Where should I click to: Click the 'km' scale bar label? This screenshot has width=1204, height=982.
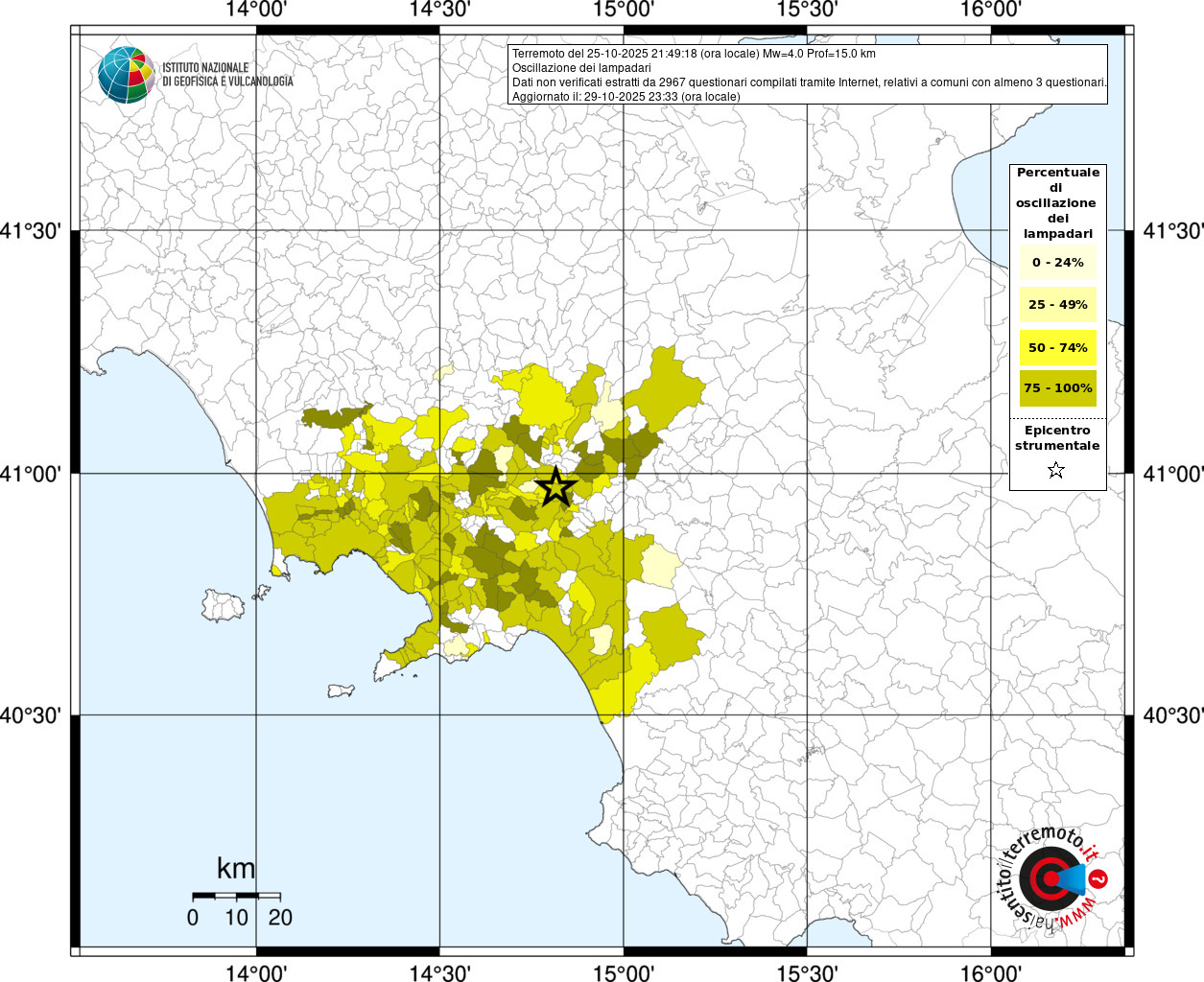(236, 869)
